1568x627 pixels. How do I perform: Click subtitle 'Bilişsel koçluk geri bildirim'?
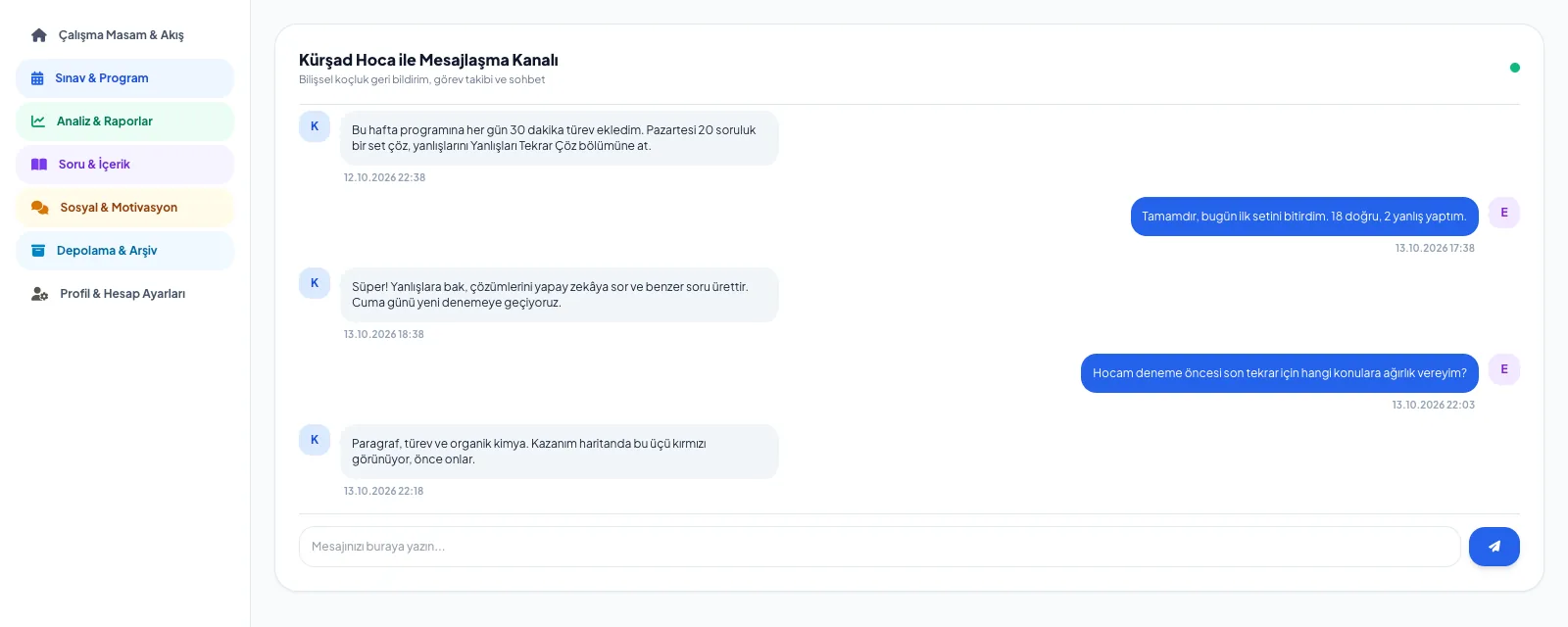click(421, 79)
